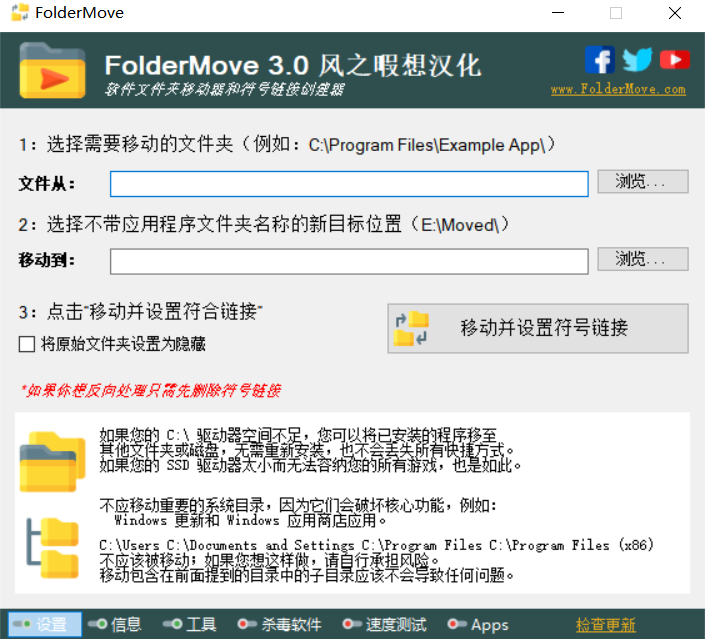
Task: Click the example destination text E:\Moved\
Action: (x=460, y=225)
